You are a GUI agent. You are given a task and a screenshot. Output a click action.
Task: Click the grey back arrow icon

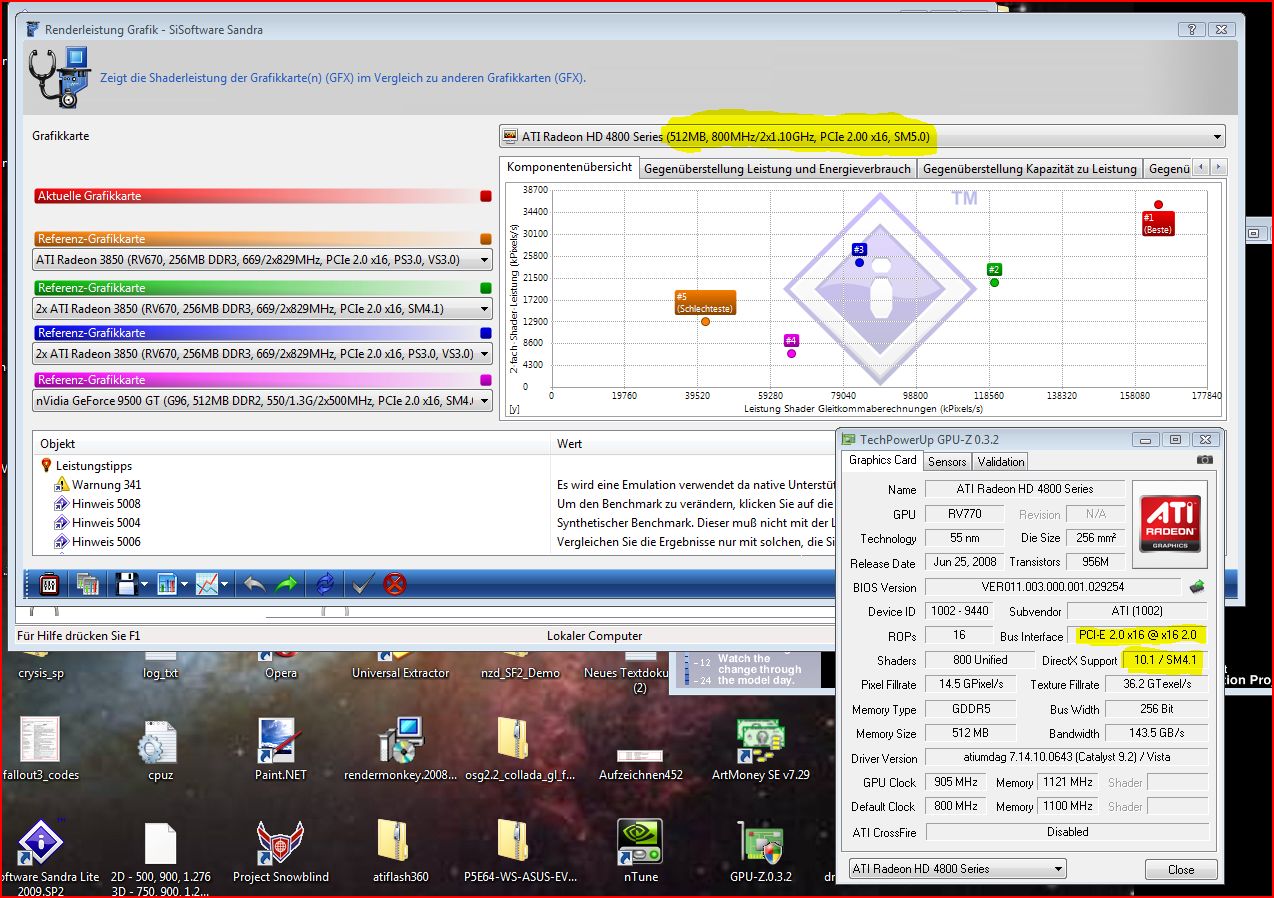[x=254, y=584]
